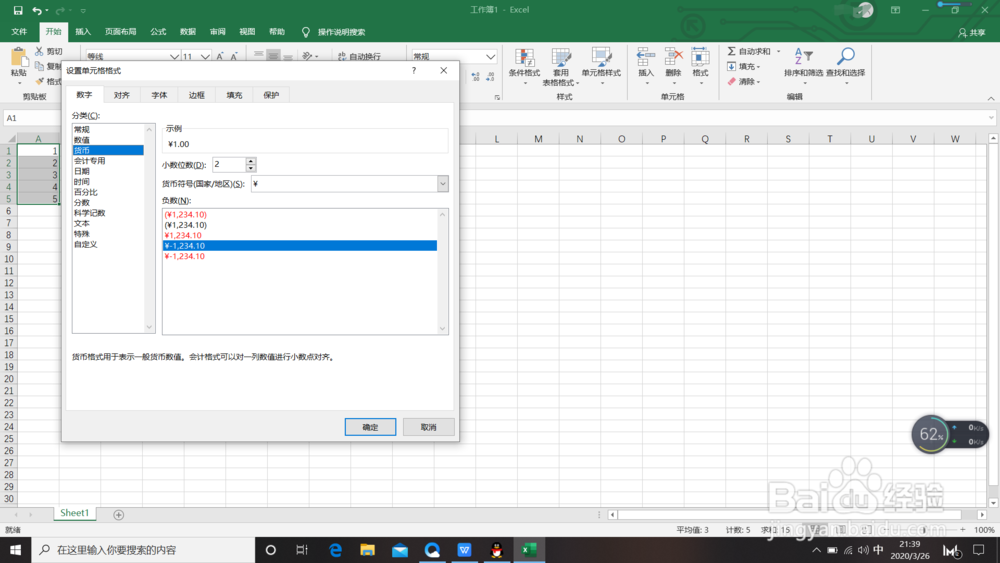
Task: Click the increase font size icon
Action: point(220,56)
